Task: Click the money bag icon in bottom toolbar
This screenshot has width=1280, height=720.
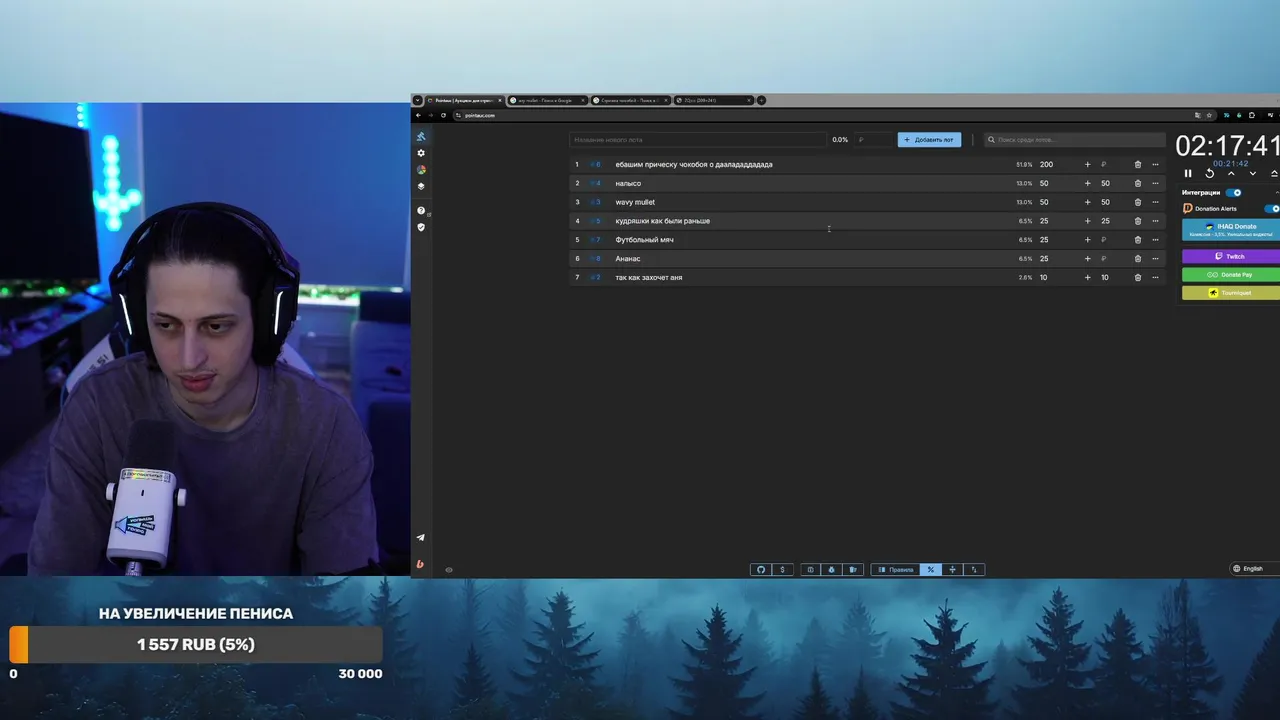Action: click(831, 570)
